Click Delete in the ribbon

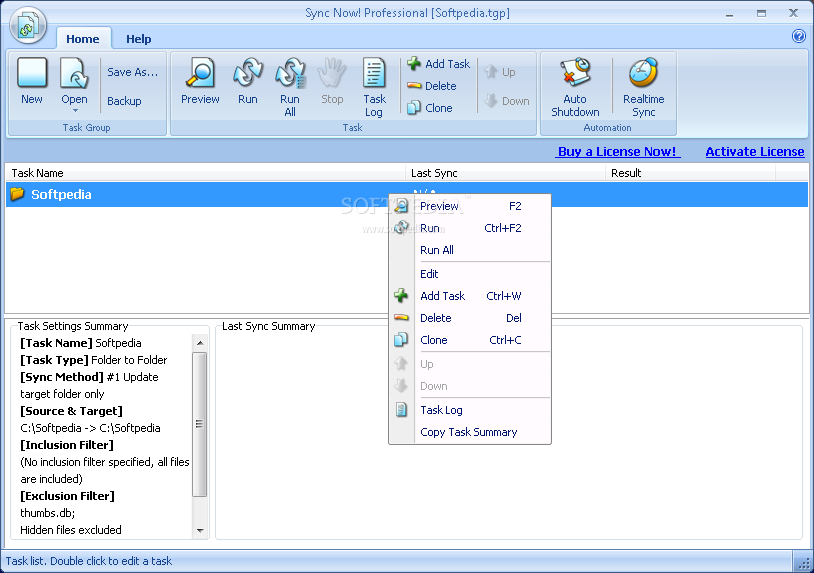pyautogui.click(x=432, y=86)
